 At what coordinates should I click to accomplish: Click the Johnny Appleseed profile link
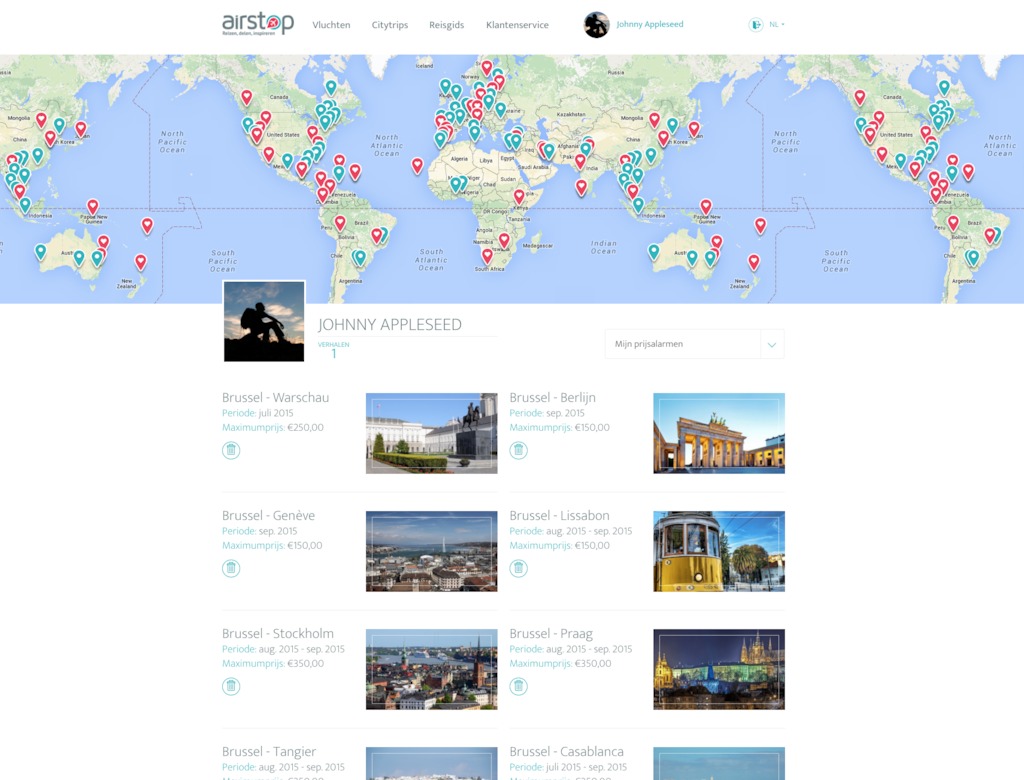[x=650, y=24]
